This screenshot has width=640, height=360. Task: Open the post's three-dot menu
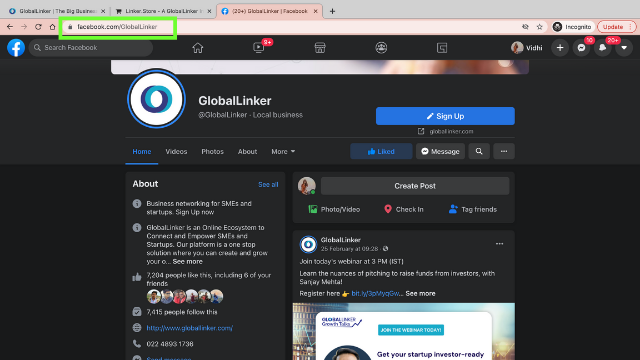pos(499,244)
